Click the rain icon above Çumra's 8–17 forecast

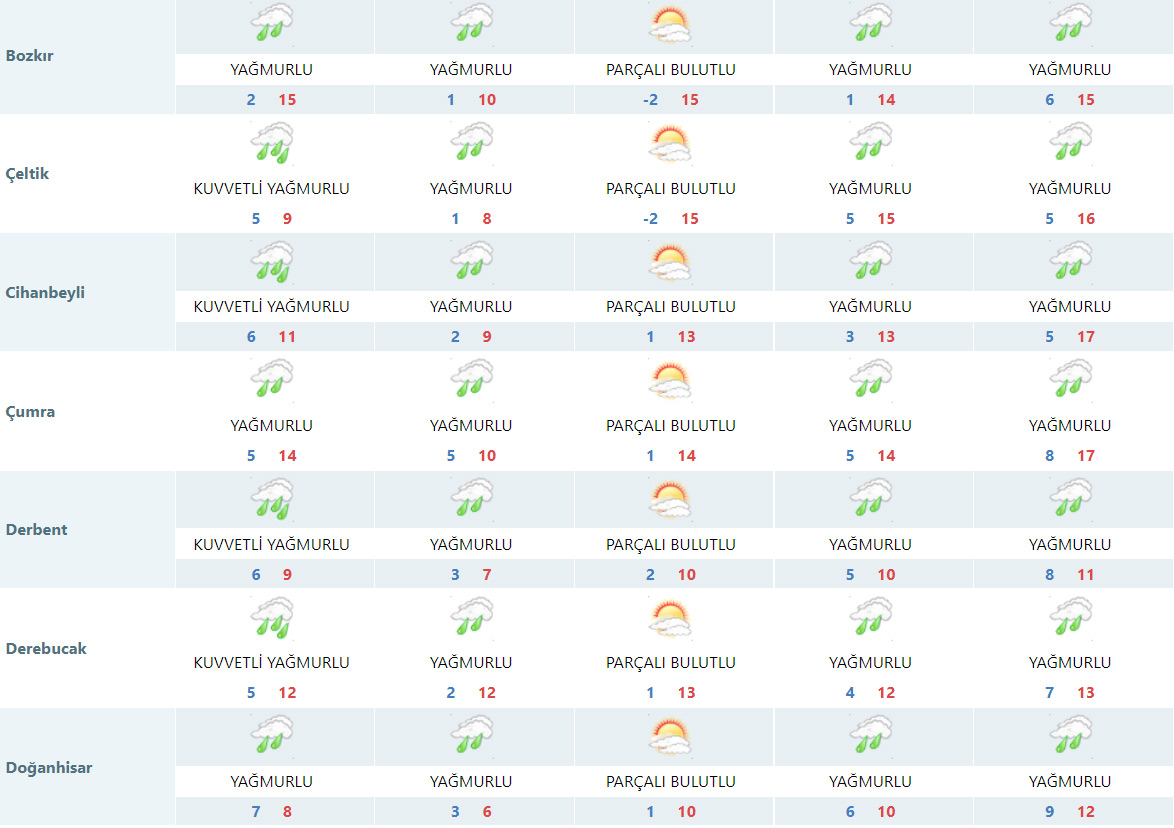tap(1070, 381)
